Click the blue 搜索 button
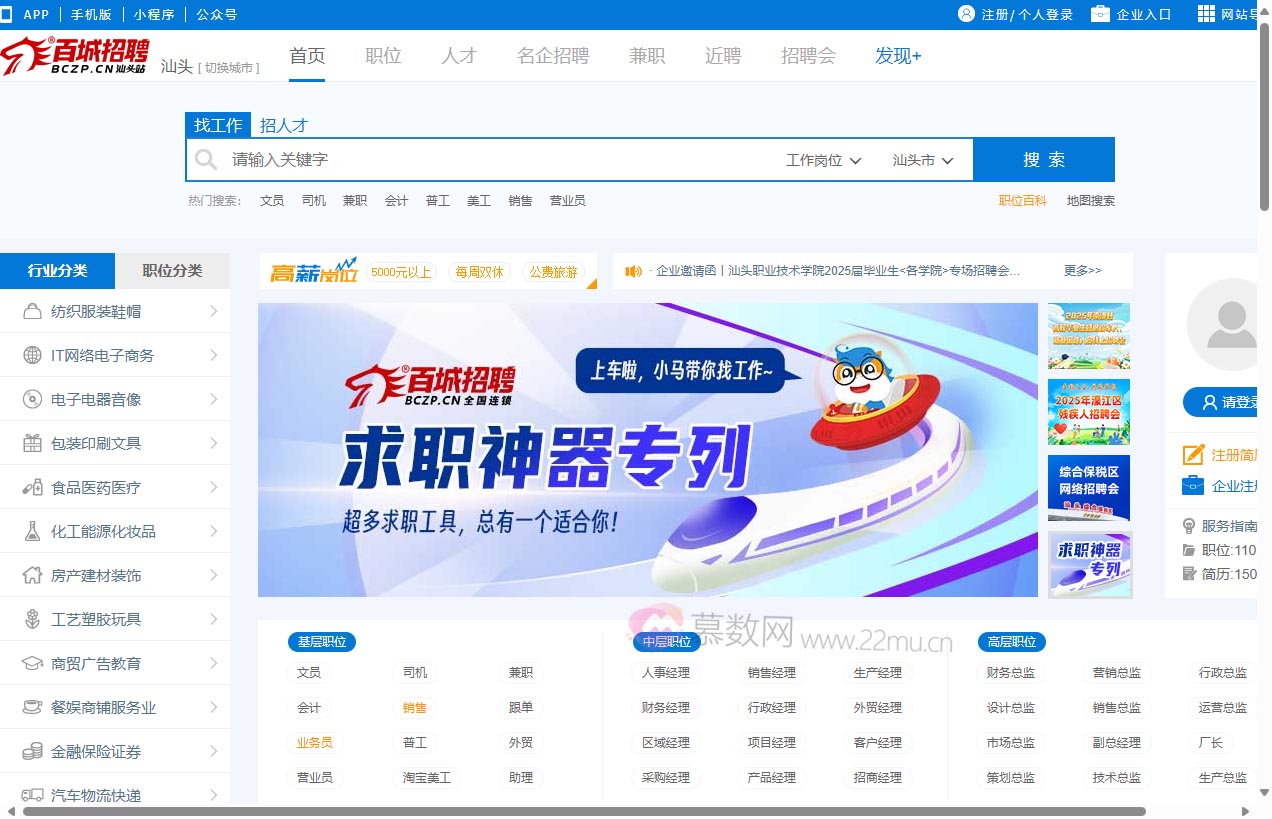The width and height of the screenshot is (1272, 819). 1044,159
